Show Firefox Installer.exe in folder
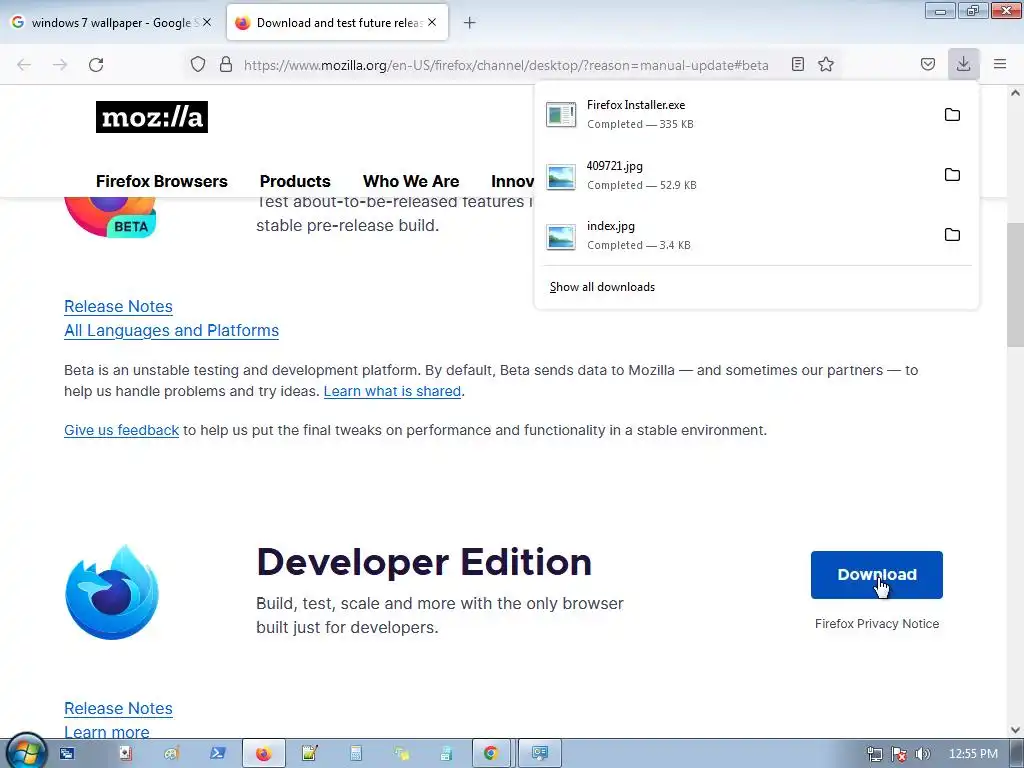 (x=952, y=115)
